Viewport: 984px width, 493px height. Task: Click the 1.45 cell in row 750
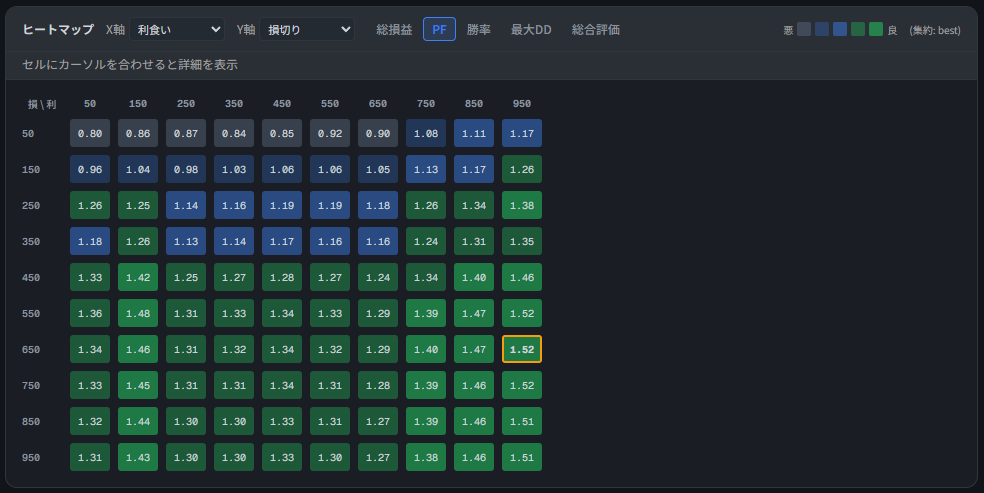[138, 385]
